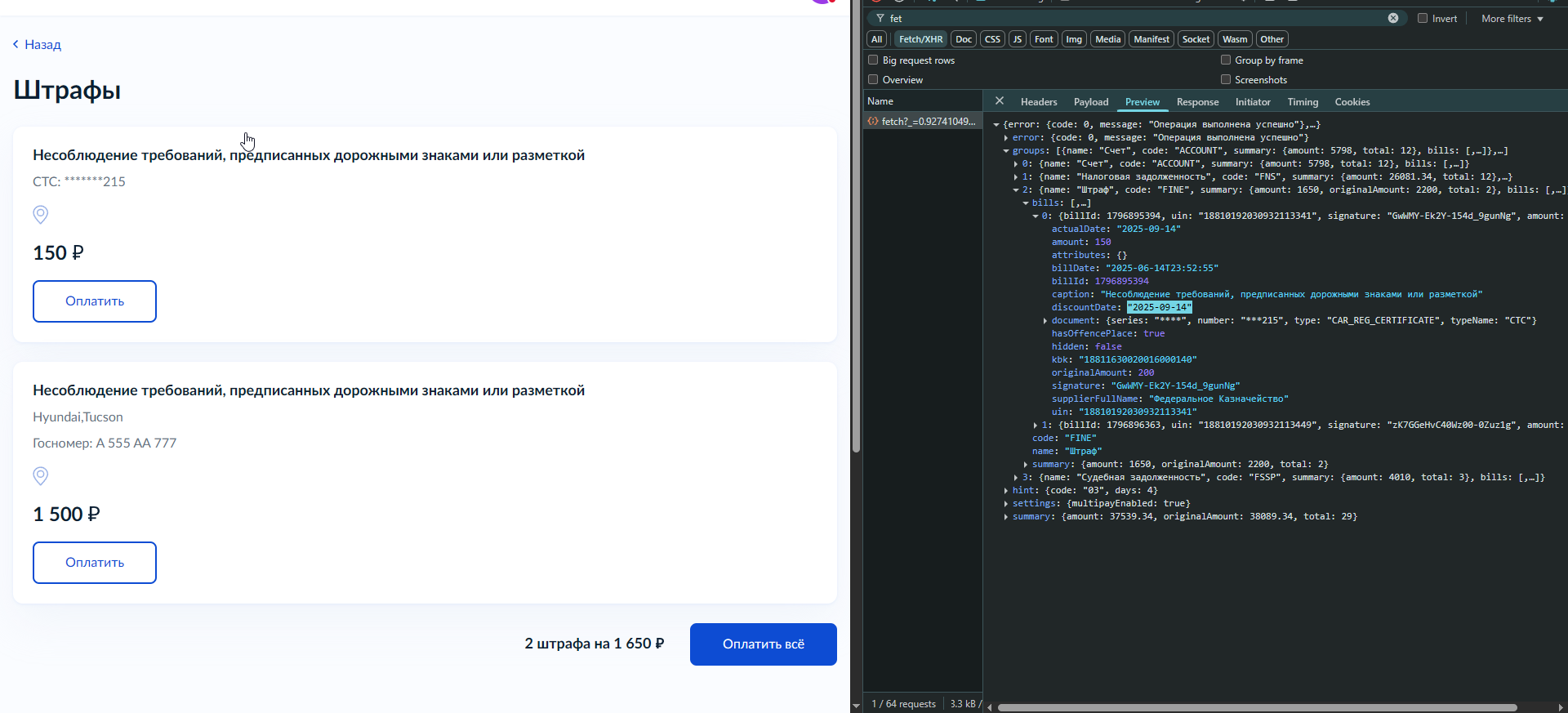Collapse the bills array node
Screen dimensions: 1568x713
[1026, 203]
